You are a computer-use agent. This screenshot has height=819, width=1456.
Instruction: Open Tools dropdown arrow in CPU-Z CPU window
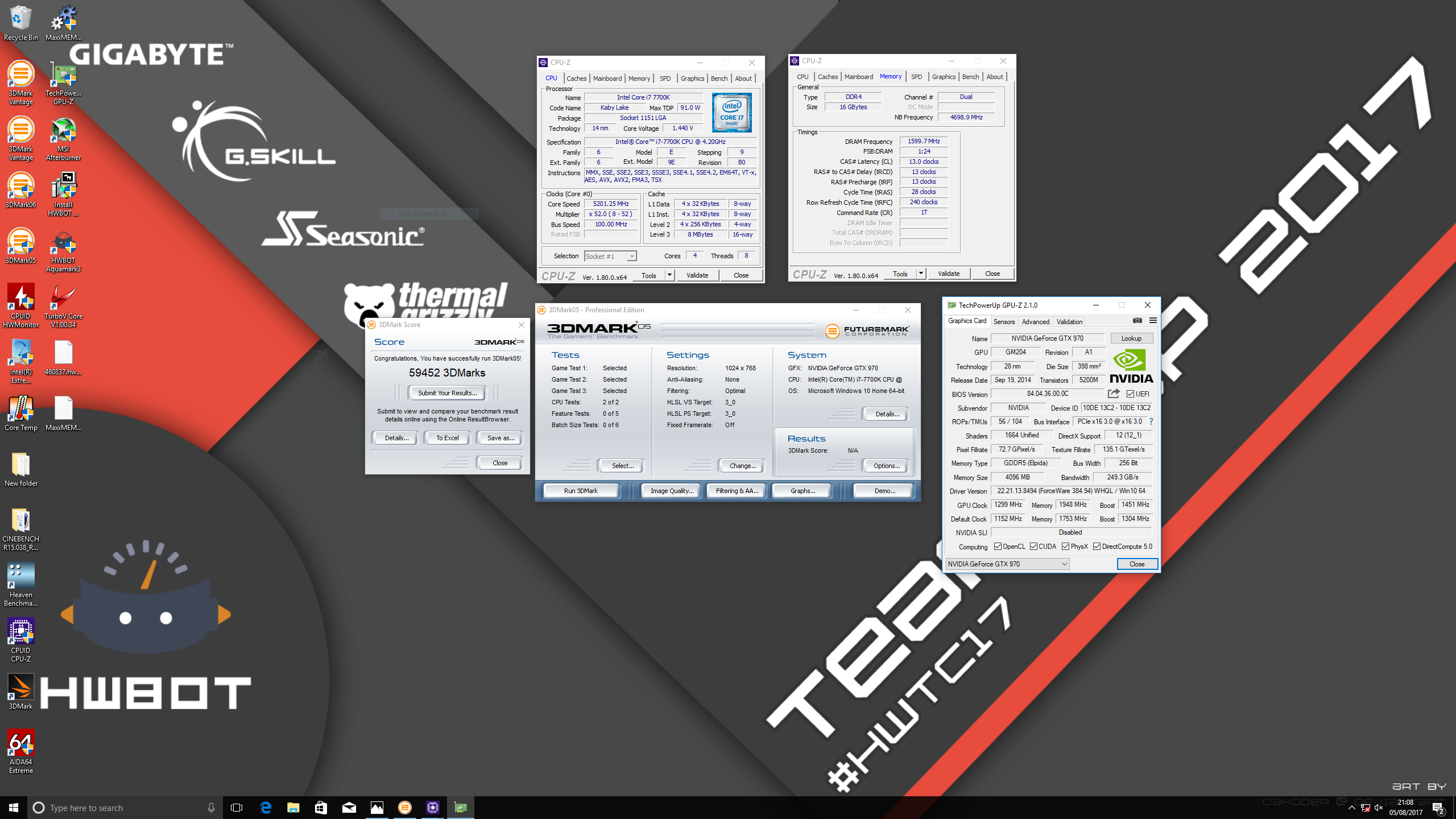pos(669,275)
